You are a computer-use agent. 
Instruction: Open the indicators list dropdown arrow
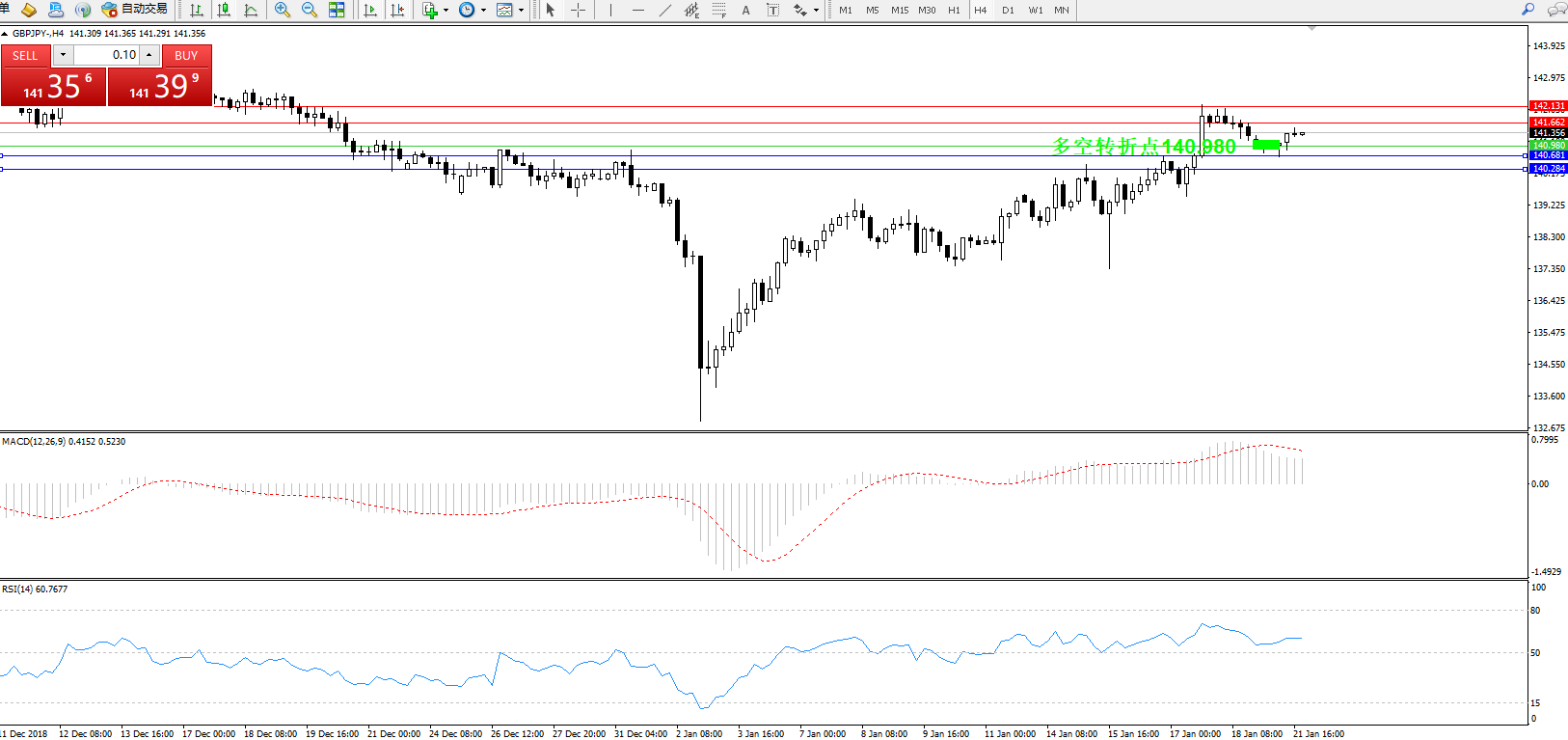446,11
